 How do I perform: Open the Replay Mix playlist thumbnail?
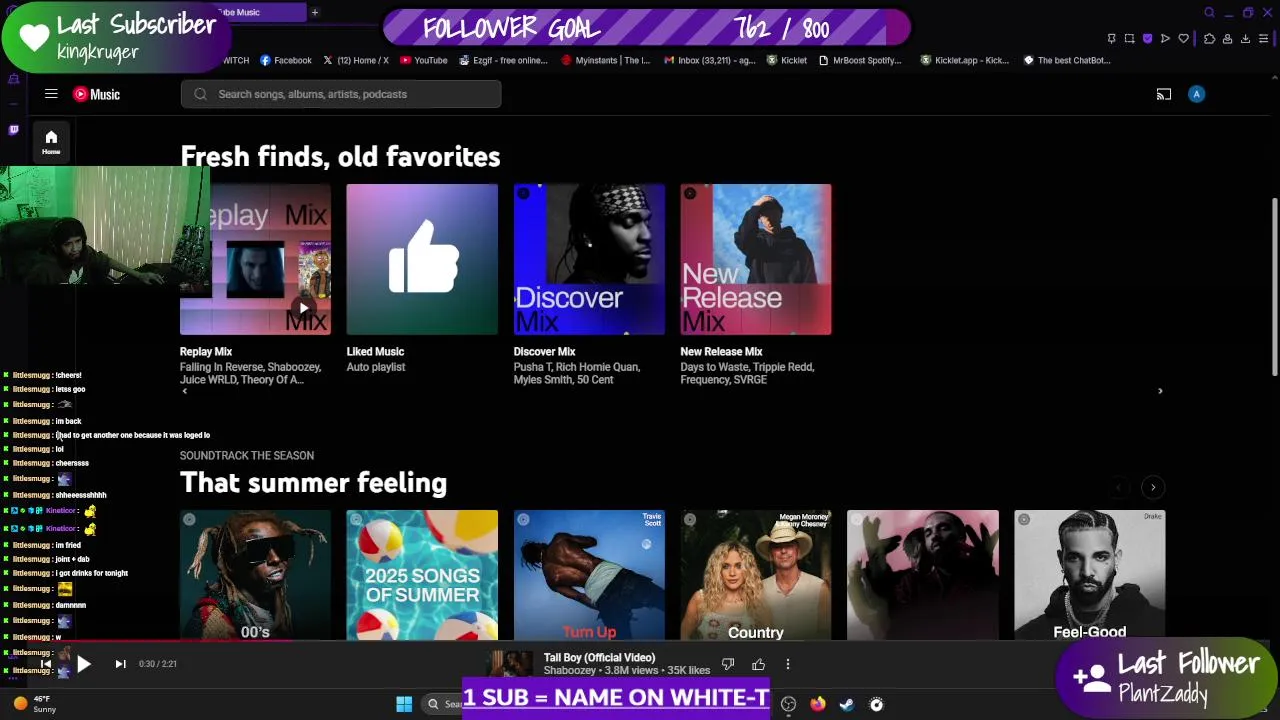click(x=255, y=259)
